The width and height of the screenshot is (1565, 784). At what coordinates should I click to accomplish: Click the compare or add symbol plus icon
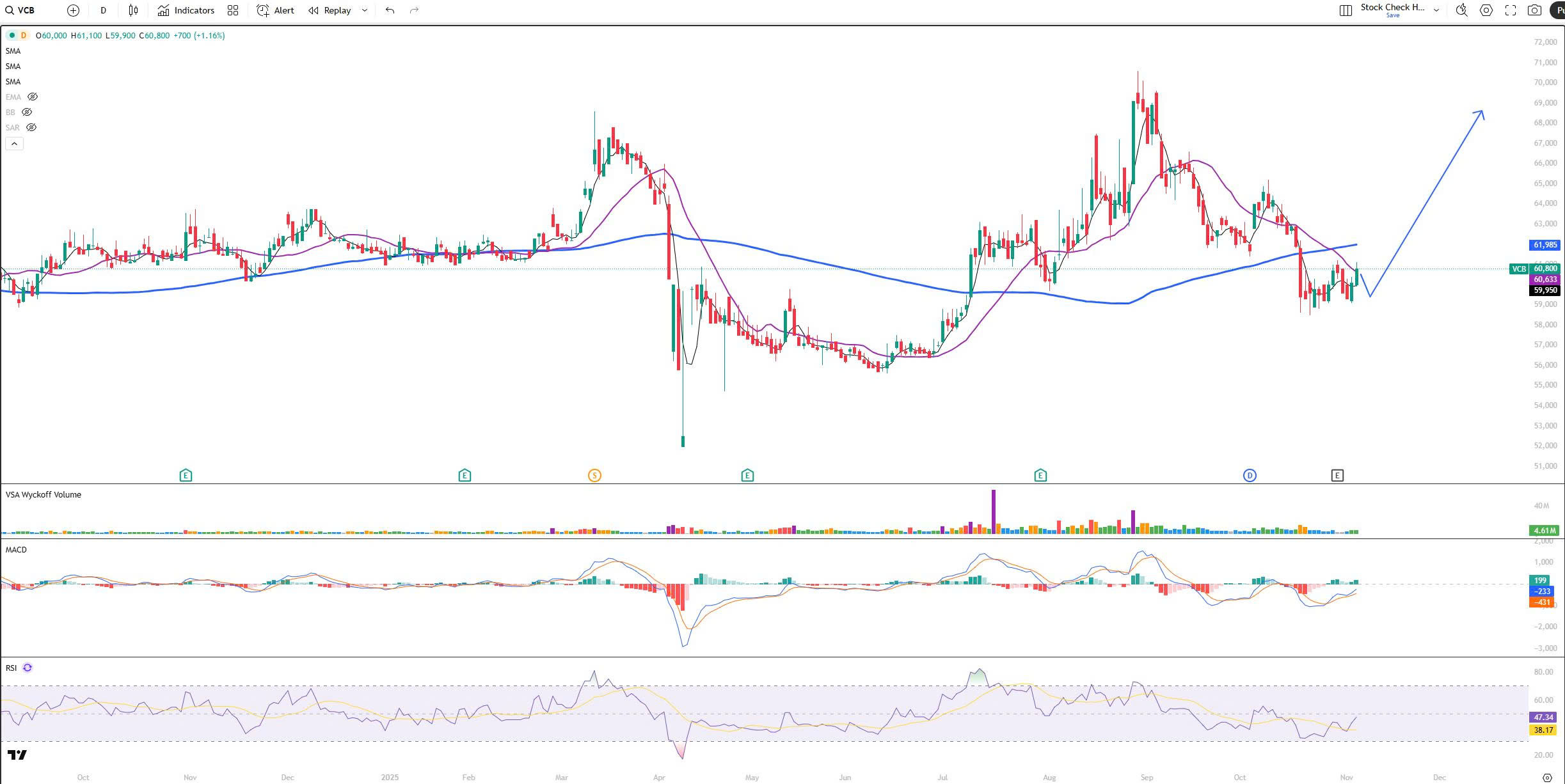pos(73,10)
